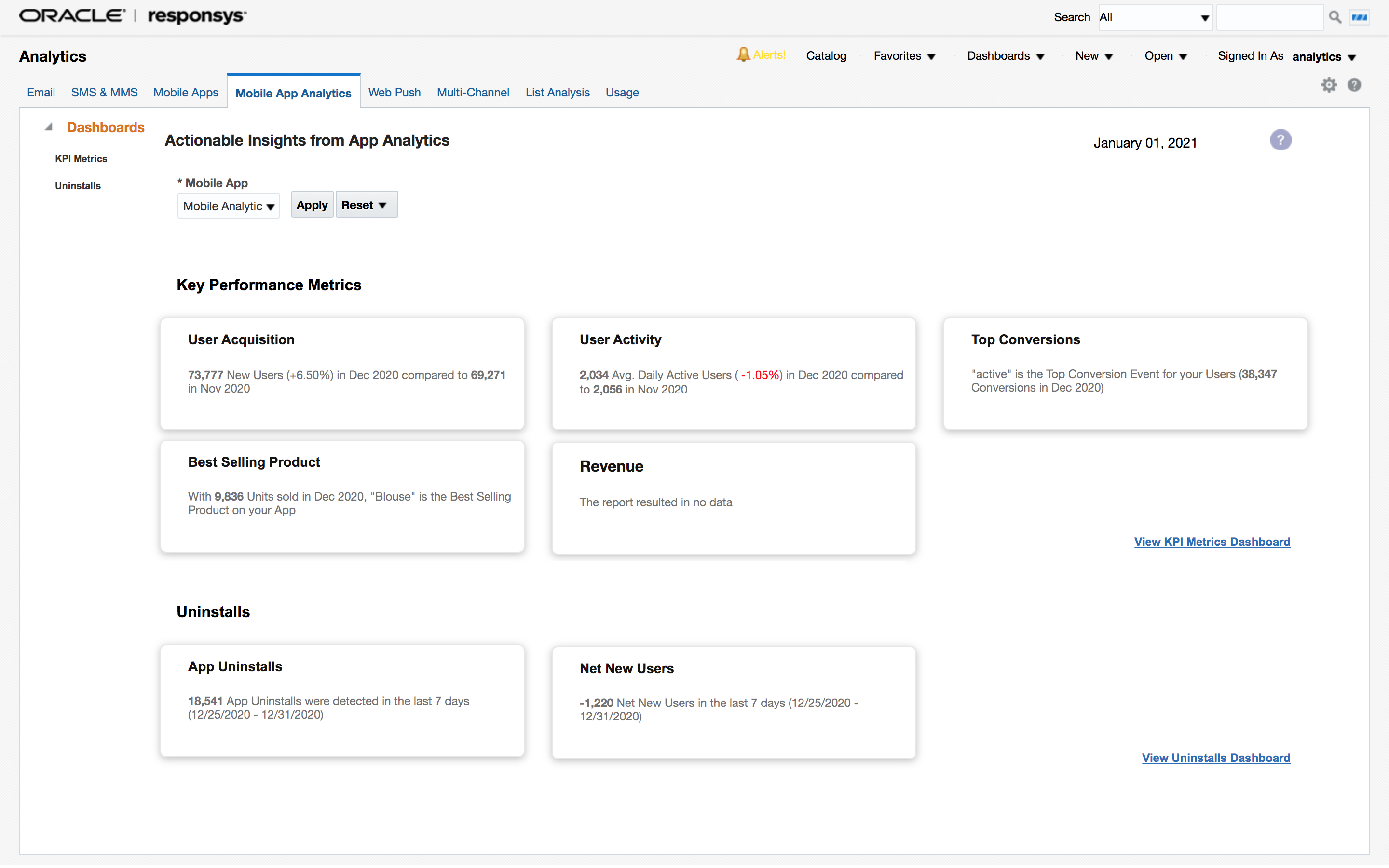Expand the Reset button dropdown arrow
Image resolution: width=1389 pixels, height=868 pixels.
coord(383,205)
